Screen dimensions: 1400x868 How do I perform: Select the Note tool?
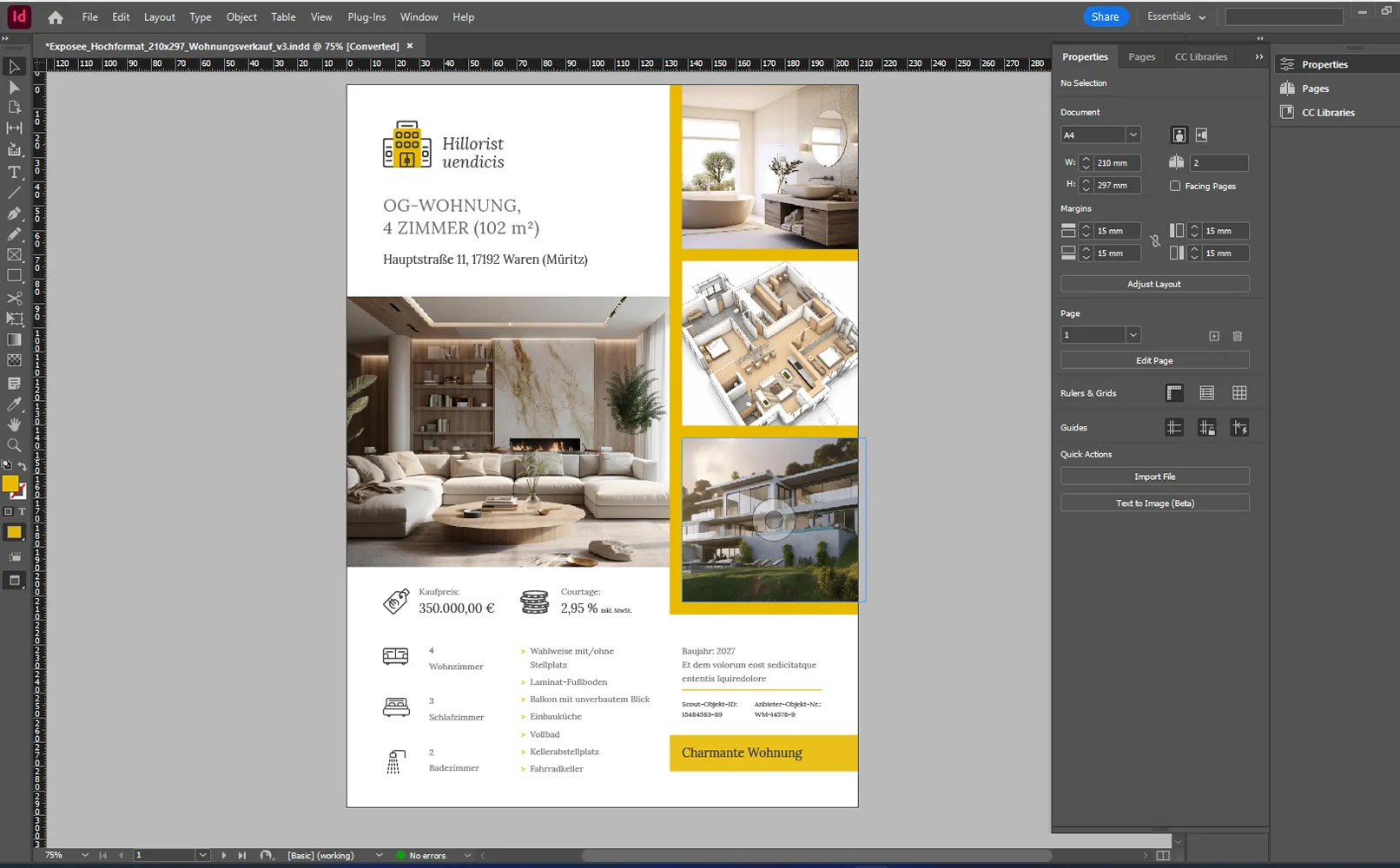point(14,383)
